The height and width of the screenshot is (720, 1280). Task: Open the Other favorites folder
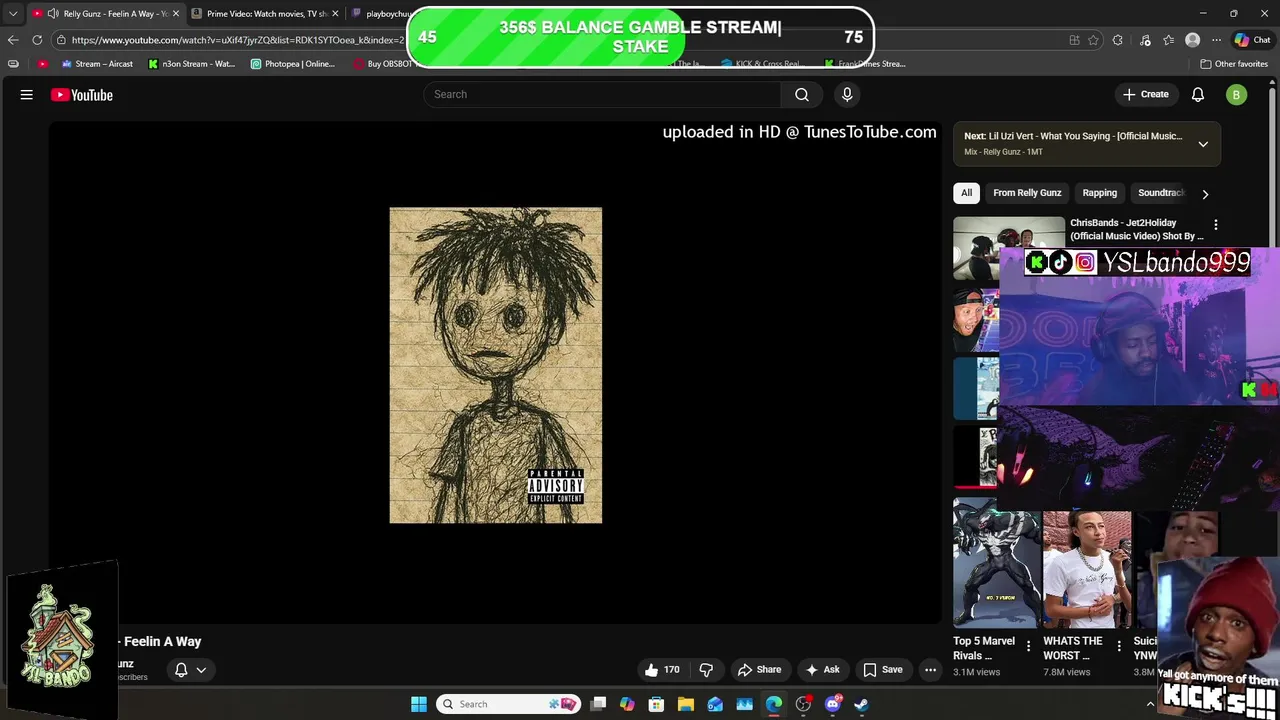1234,64
